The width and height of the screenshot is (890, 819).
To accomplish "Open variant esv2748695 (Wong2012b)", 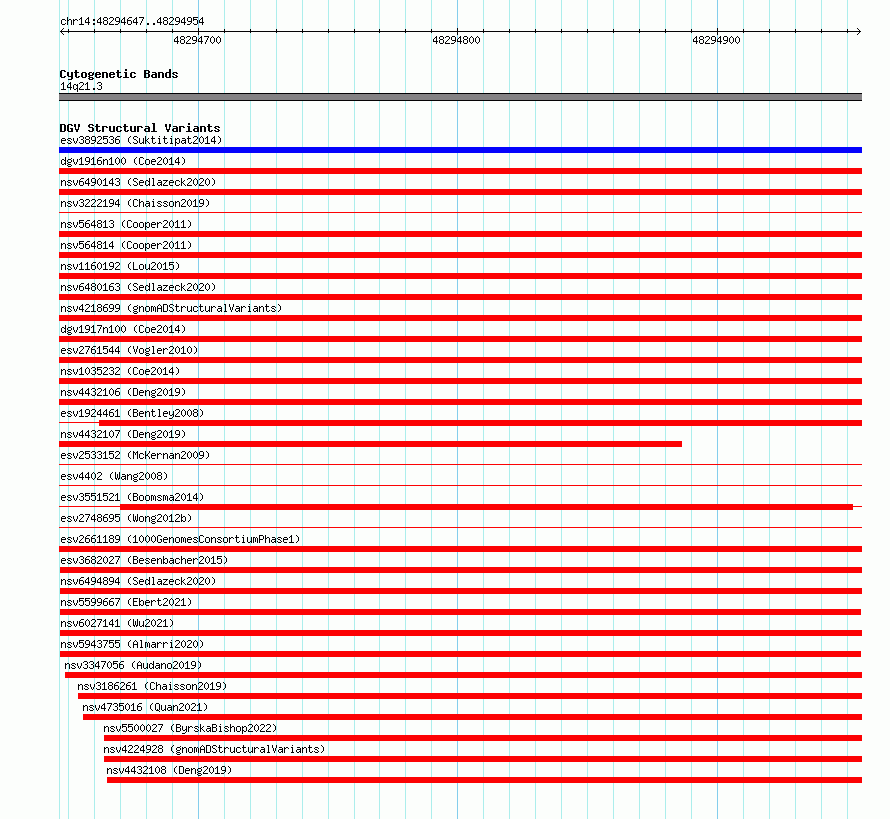I will (126, 518).
